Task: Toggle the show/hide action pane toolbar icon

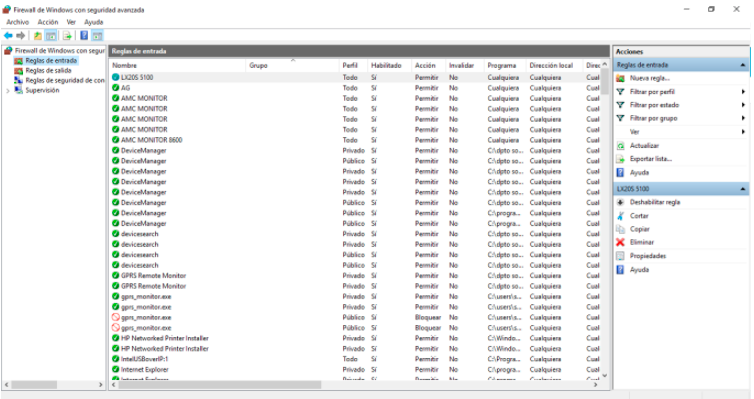Action: pos(97,36)
